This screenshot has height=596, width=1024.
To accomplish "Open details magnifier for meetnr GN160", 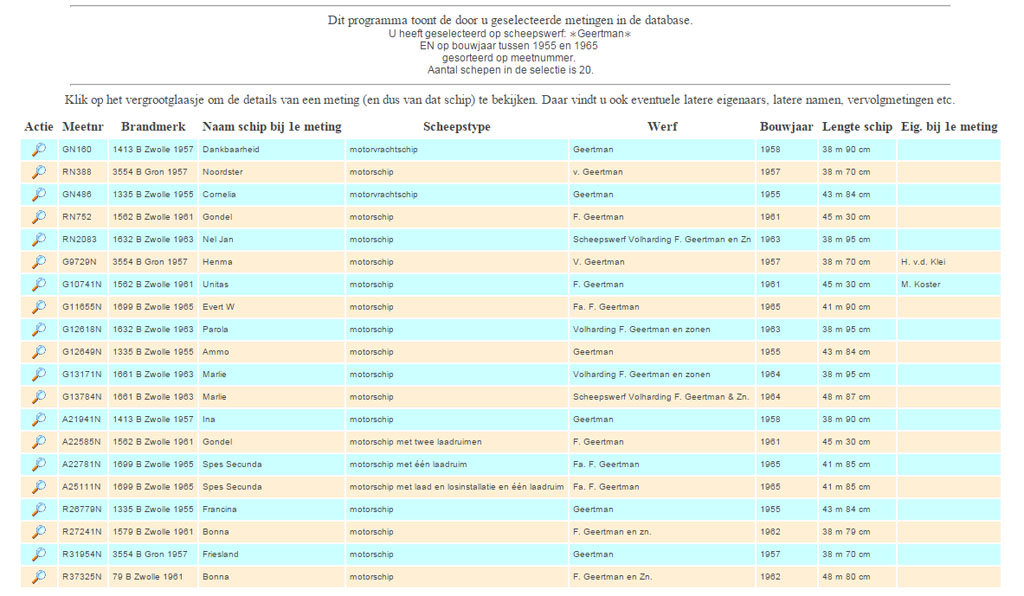I will point(38,150).
